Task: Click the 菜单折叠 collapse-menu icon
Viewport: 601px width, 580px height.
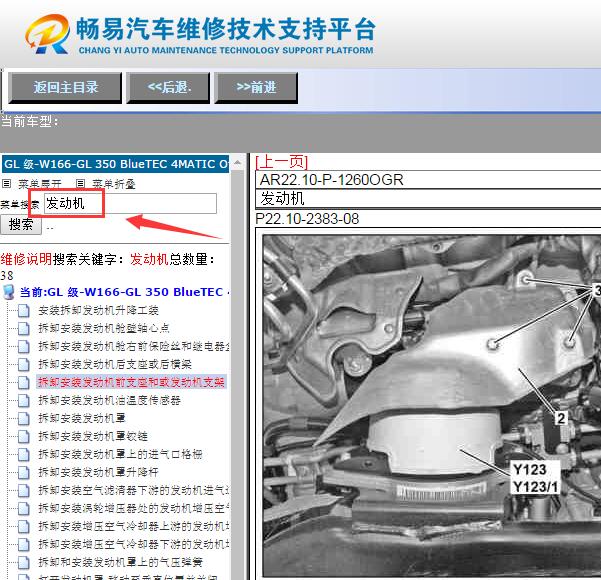Action: coord(80,184)
